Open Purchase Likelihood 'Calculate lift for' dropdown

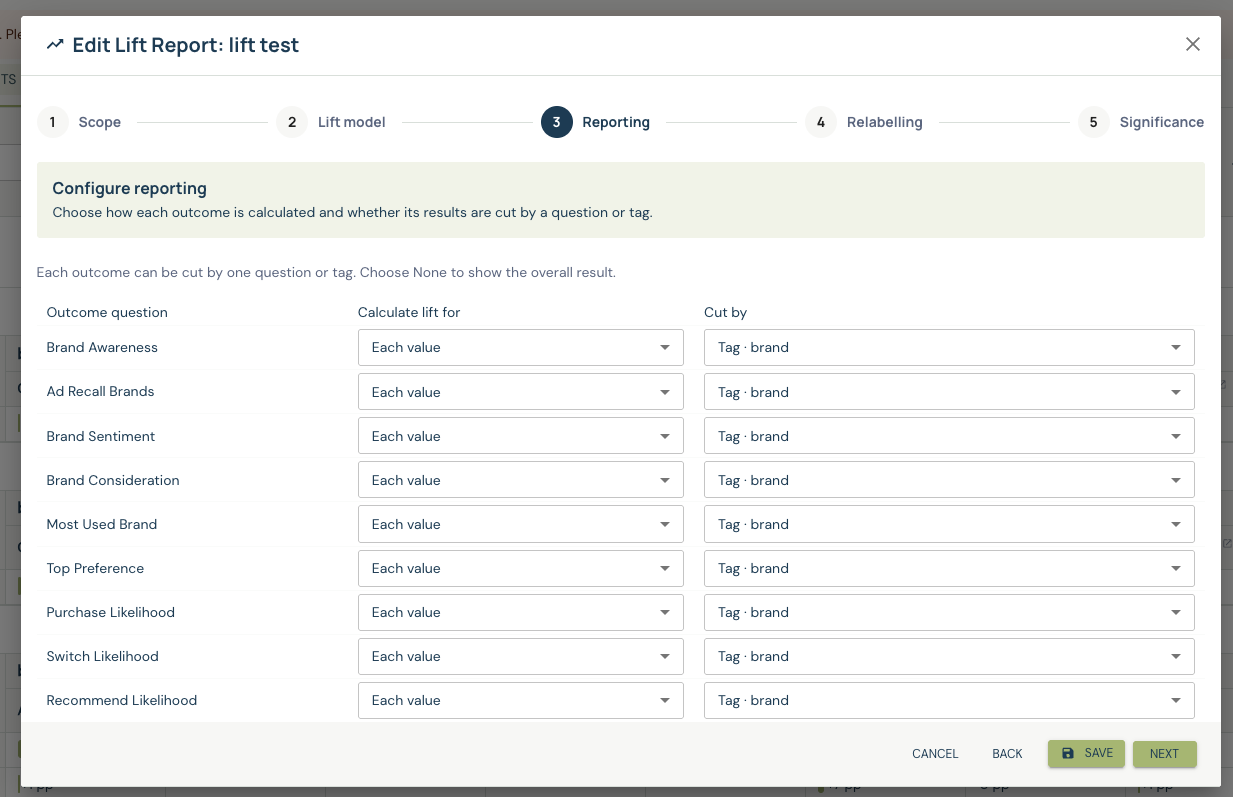[521, 612]
